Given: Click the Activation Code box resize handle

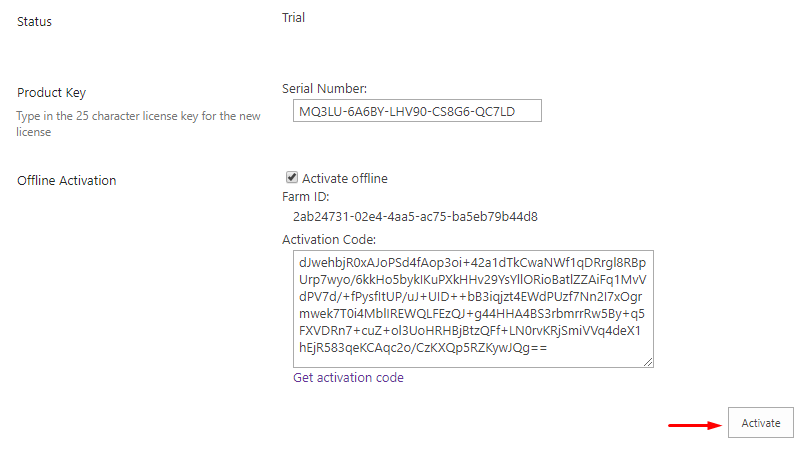Looking at the screenshot, I should pos(648,362).
